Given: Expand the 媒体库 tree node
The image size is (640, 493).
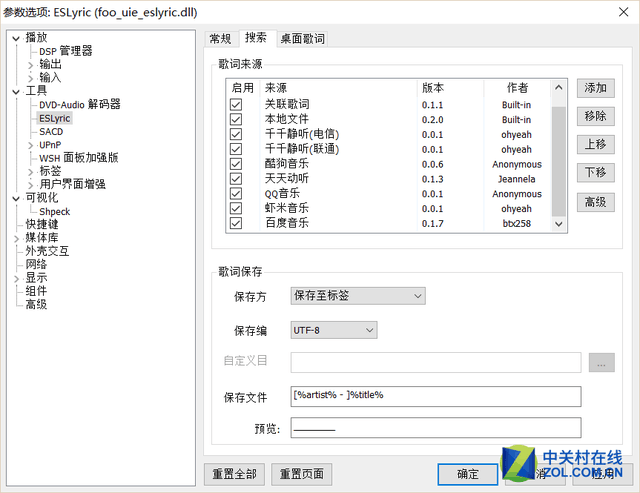Looking at the screenshot, I should 15,238.
